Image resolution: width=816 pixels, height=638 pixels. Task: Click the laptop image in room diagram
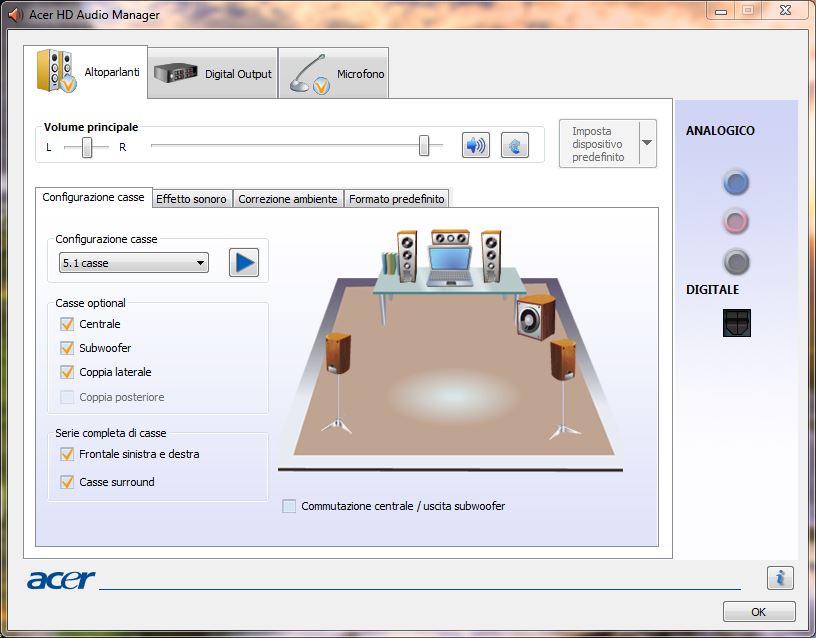[x=450, y=266]
